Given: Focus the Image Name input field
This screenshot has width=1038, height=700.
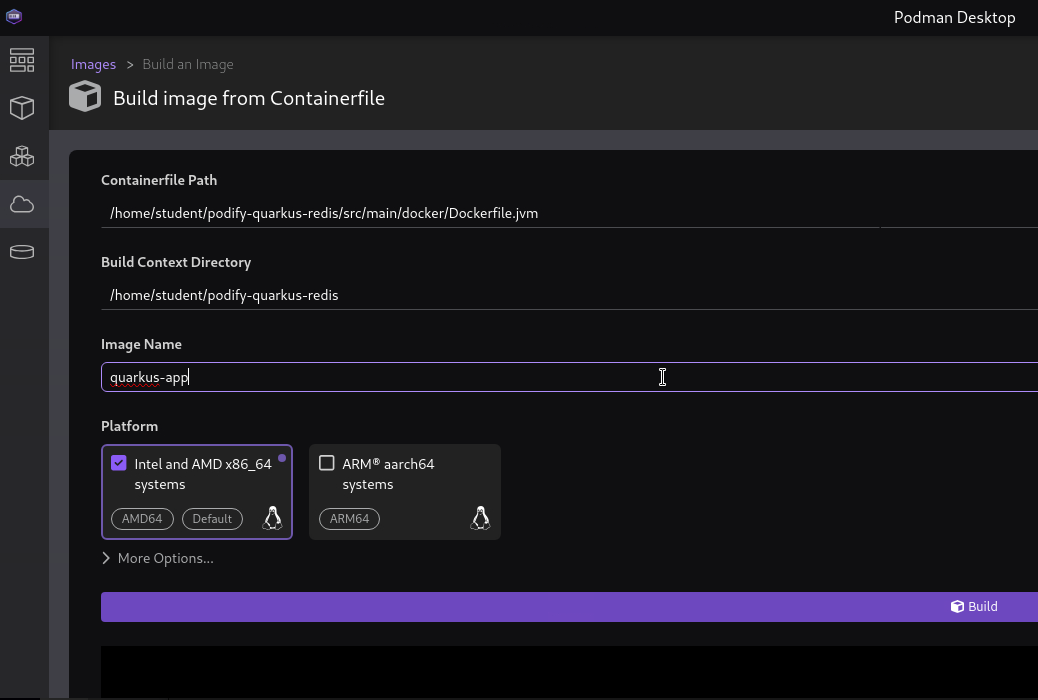Looking at the screenshot, I should 569,377.
